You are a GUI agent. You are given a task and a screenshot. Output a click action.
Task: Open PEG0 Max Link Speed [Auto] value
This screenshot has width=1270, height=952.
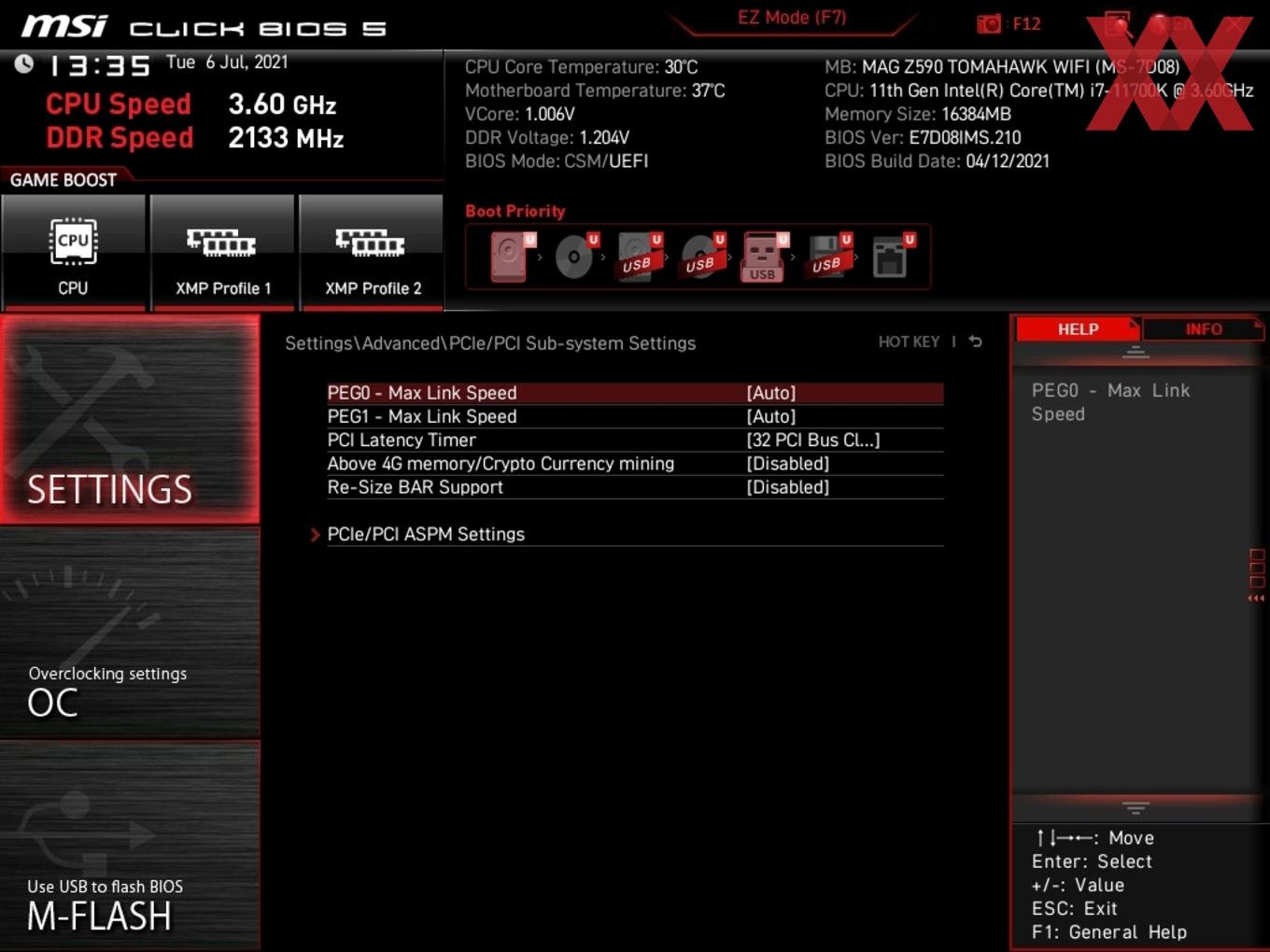(x=771, y=393)
